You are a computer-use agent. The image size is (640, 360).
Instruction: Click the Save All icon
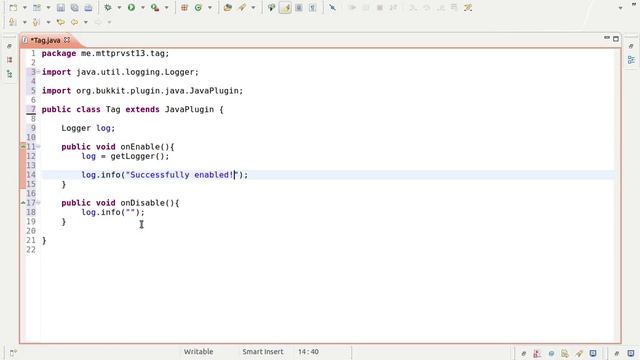[x=75, y=8]
